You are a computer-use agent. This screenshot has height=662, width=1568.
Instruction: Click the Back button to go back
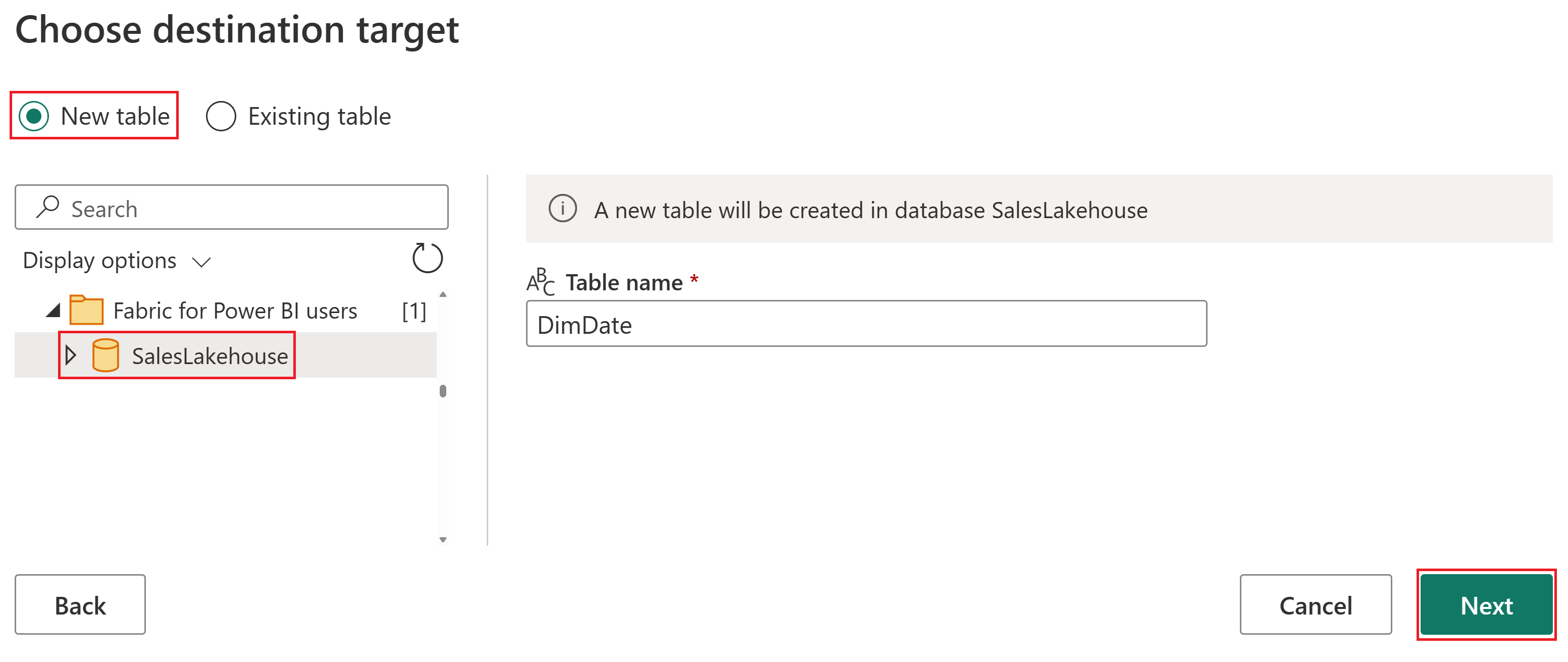click(81, 603)
